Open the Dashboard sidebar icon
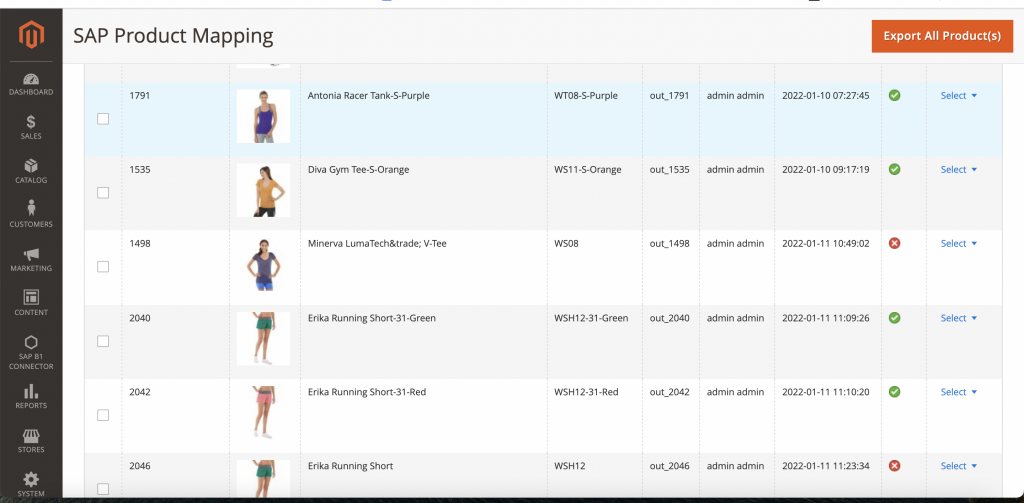Viewport: 1024px width, 503px height. (x=31, y=80)
